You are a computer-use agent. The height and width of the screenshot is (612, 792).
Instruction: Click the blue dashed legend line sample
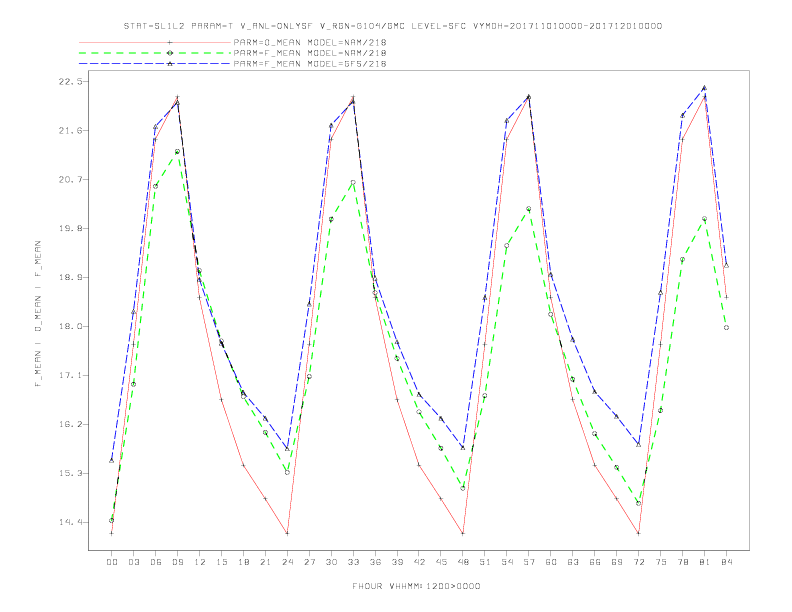155,64
